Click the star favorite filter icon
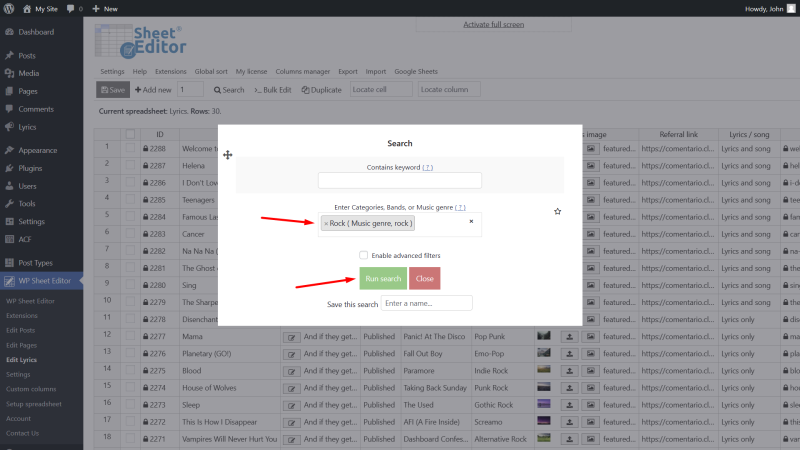This screenshot has width=800, height=450. tap(558, 211)
